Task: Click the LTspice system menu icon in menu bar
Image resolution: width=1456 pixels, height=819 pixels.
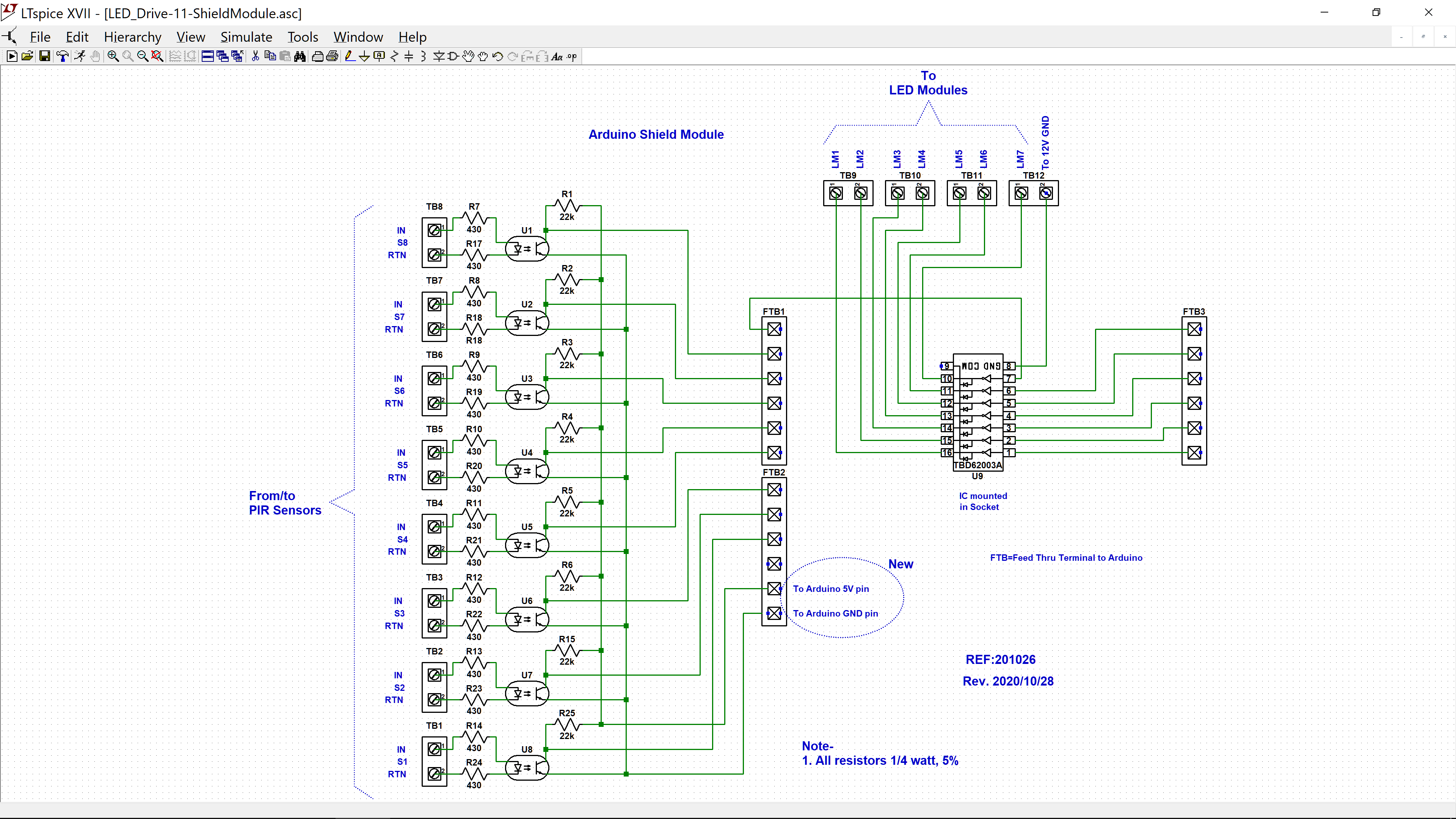Action: coord(9,37)
